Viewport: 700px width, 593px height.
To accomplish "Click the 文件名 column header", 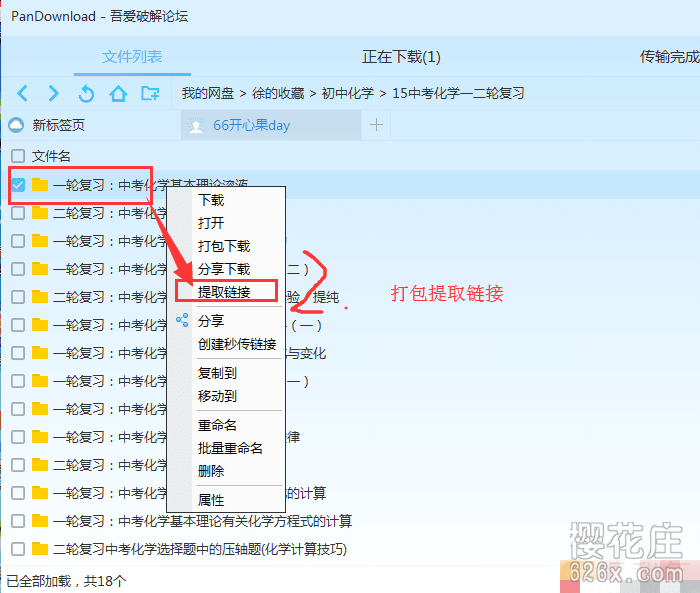I will (51, 156).
